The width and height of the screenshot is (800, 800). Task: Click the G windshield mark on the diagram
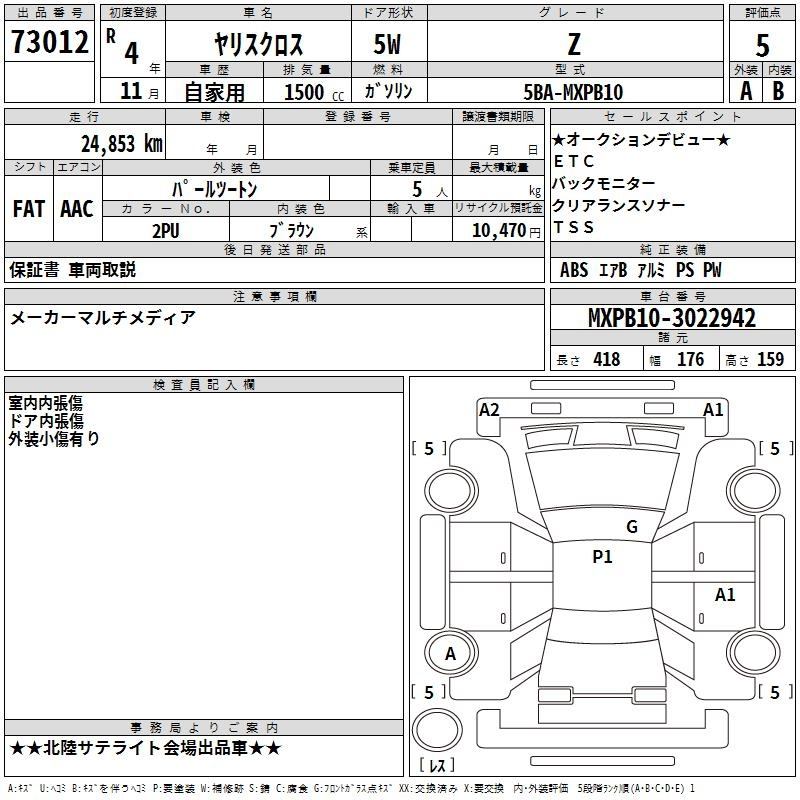pyautogui.click(x=631, y=527)
